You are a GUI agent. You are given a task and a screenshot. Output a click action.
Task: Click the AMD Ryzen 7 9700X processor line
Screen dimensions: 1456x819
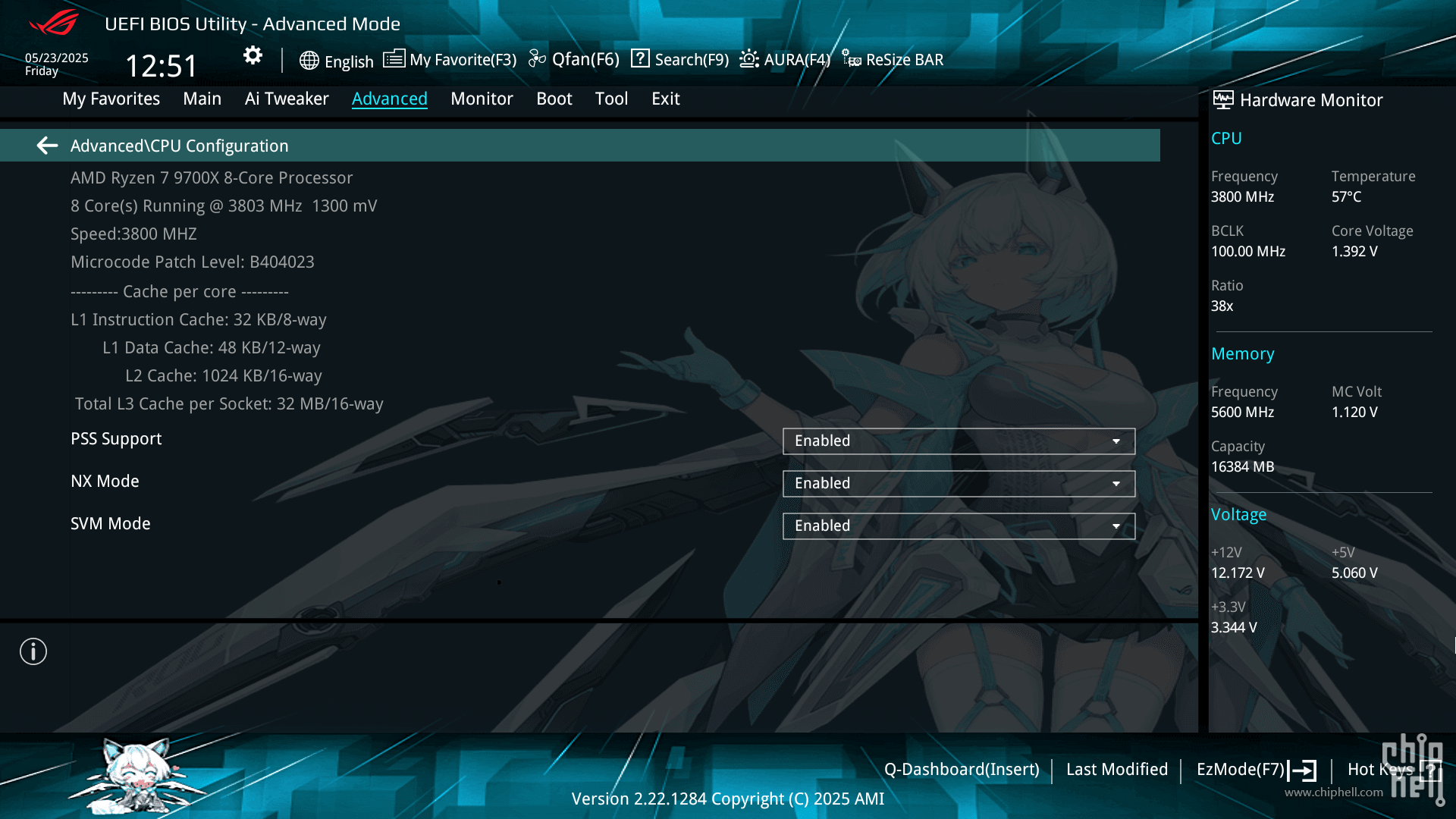click(x=212, y=177)
